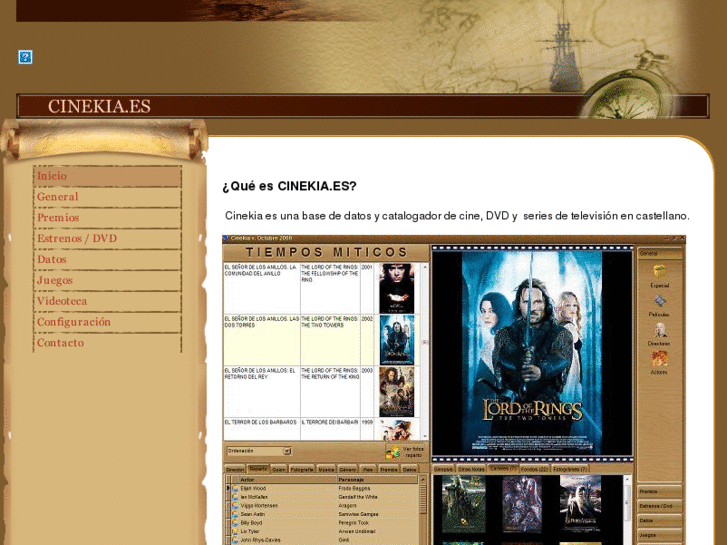Click the broken image placeholder icon
This screenshot has width=727, height=545.
coord(25,57)
